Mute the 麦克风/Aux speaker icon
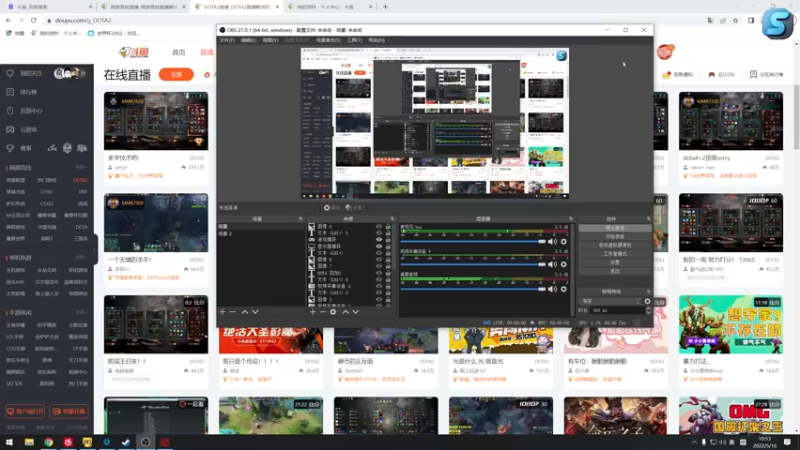This screenshot has height=450, width=800. pyautogui.click(x=552, y=241)
